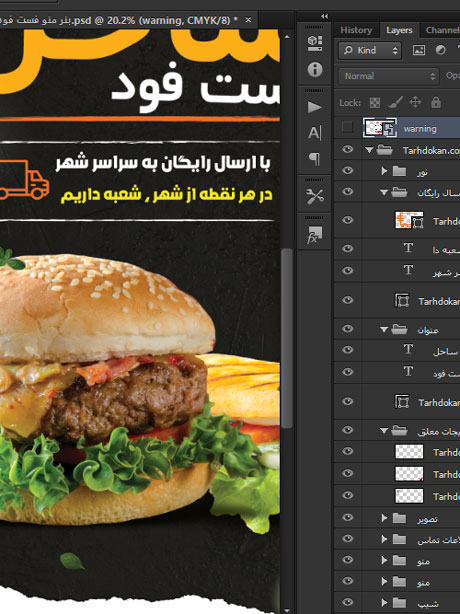460x614 pixels.
Task: Collapse the عنوان layer group
Action: click(384, 330)
